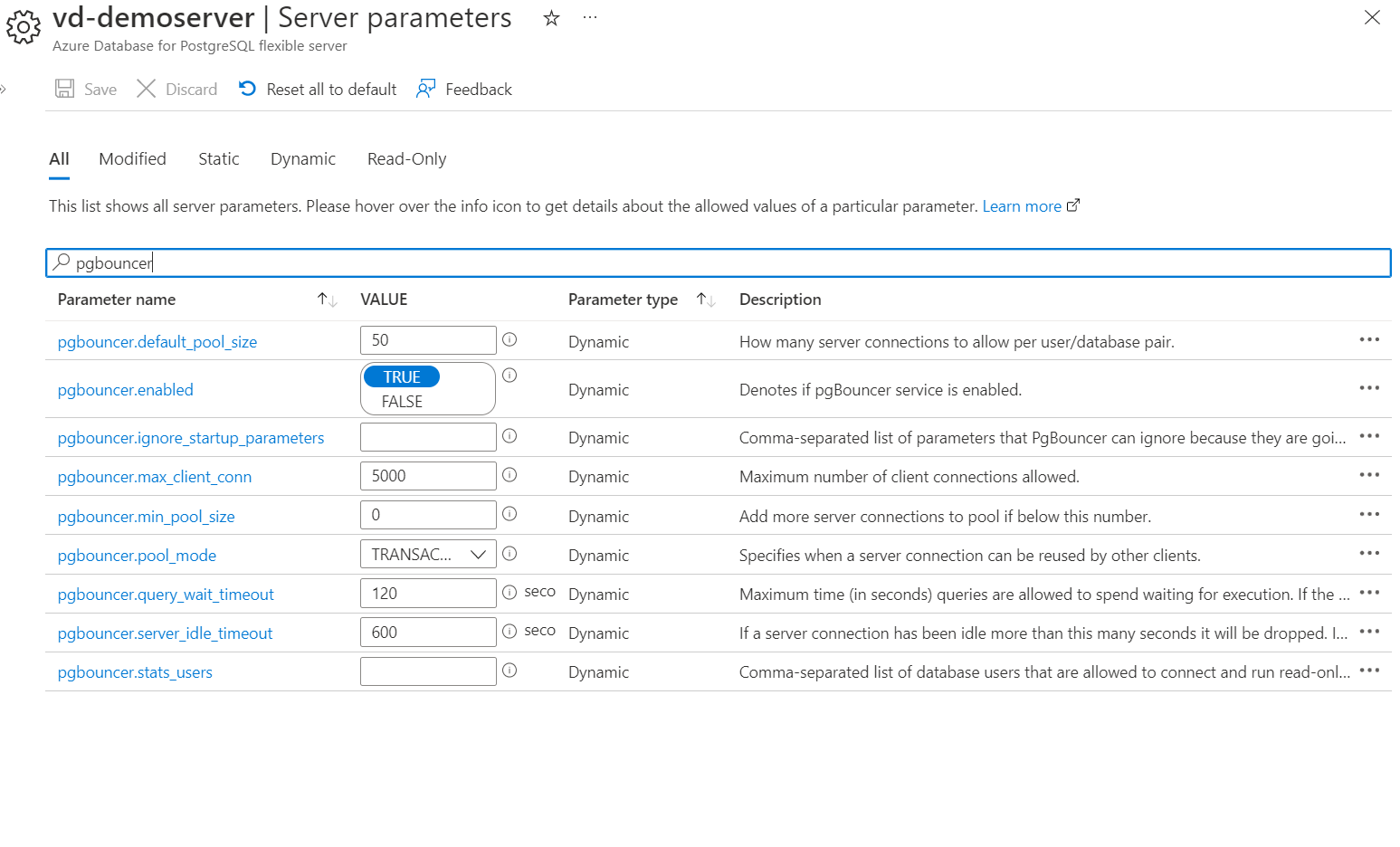The image size is (1400, 847).
Task: Open row menu for default_pool_size
Action: (1369, 339)
